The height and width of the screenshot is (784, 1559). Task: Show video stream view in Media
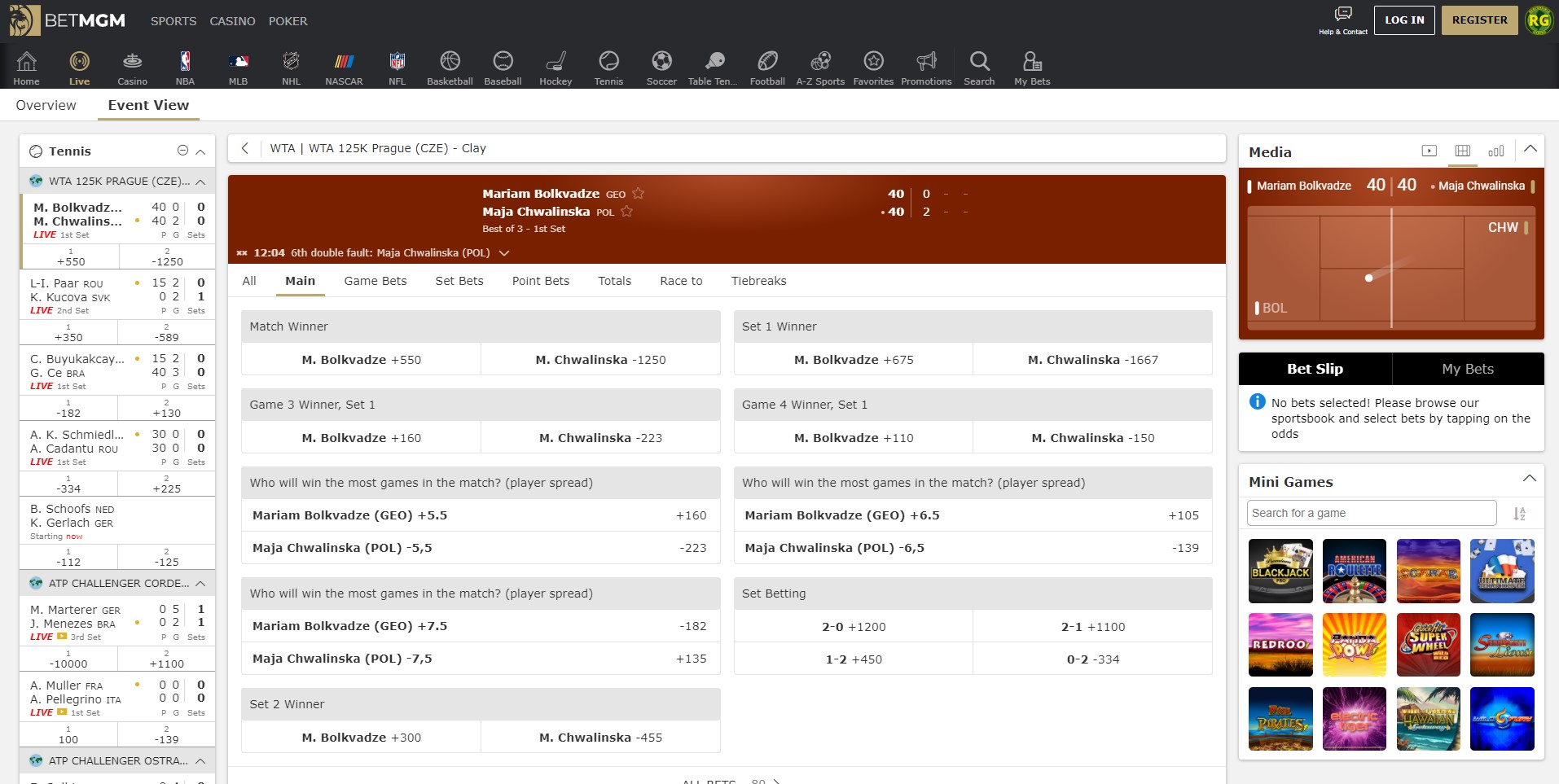click(x=1429, y=151)
